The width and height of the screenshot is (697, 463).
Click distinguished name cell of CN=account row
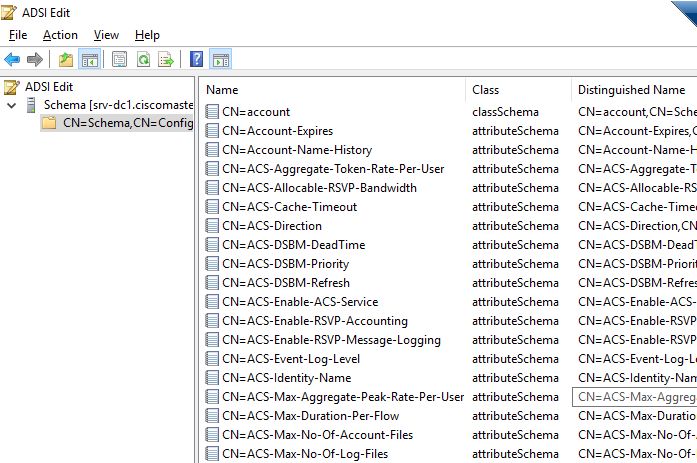(637, 112)
